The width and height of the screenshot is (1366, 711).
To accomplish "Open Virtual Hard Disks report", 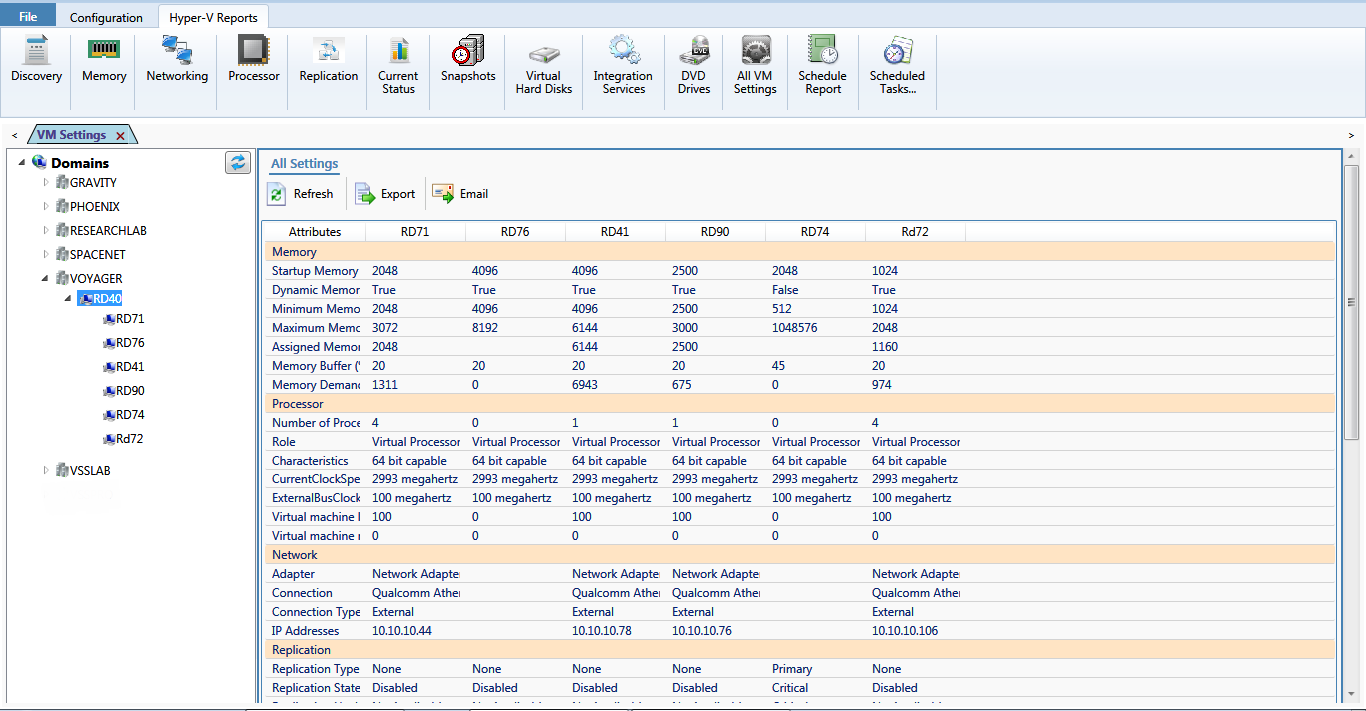I will click(x=544, y=66).
